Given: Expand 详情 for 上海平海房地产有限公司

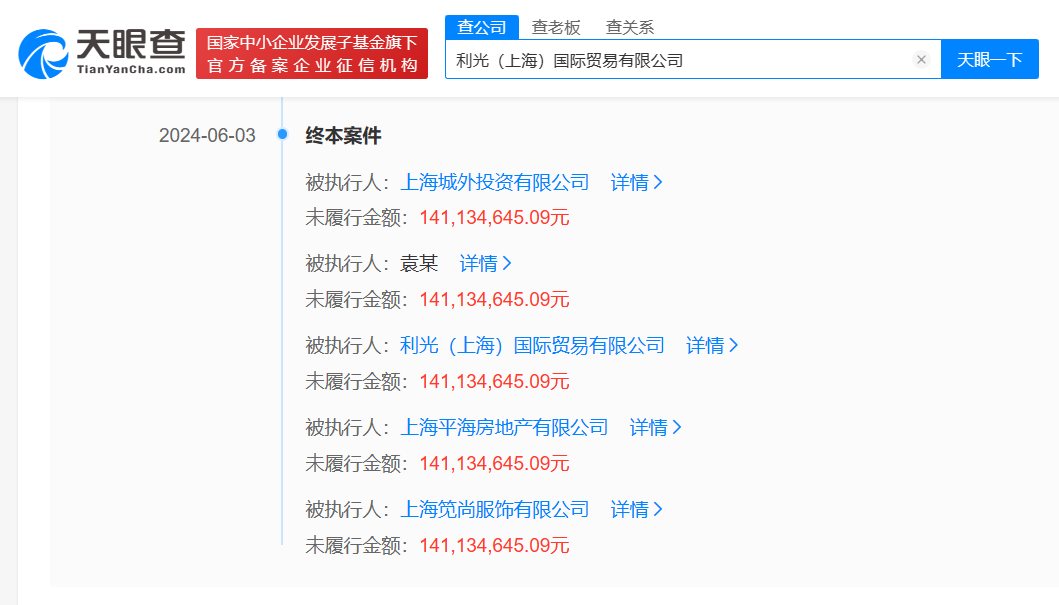Looking at the screenshot, I should [x=654, y=427].
